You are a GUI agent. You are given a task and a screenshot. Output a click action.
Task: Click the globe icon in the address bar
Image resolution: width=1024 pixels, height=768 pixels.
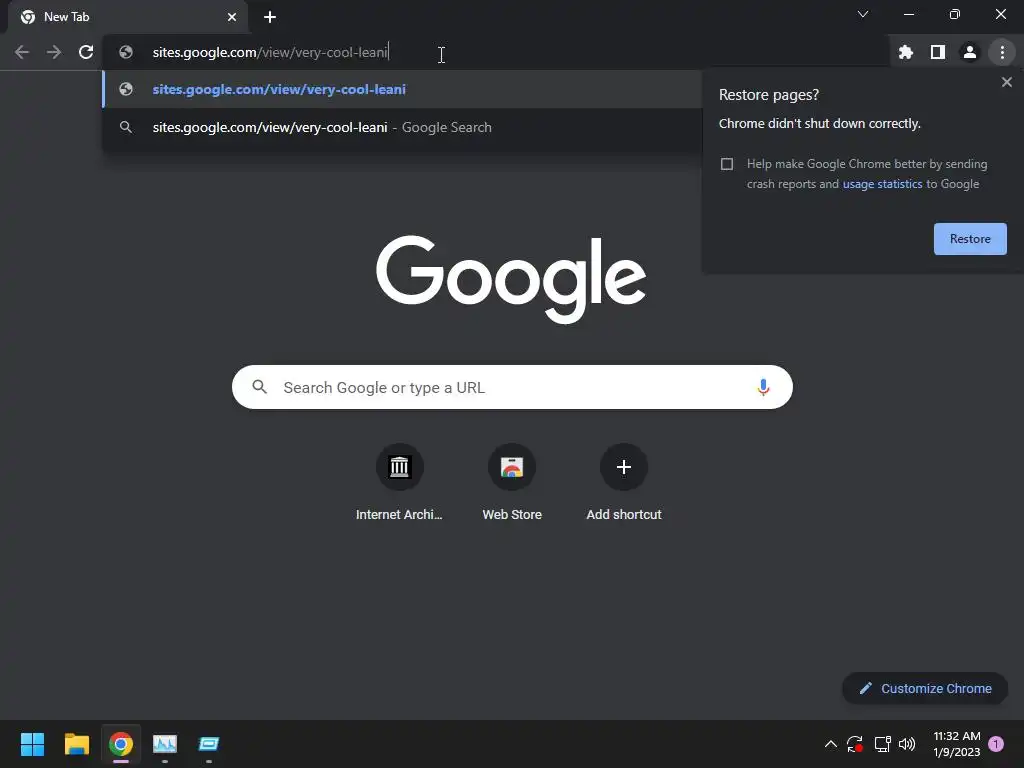click(126, 52)
